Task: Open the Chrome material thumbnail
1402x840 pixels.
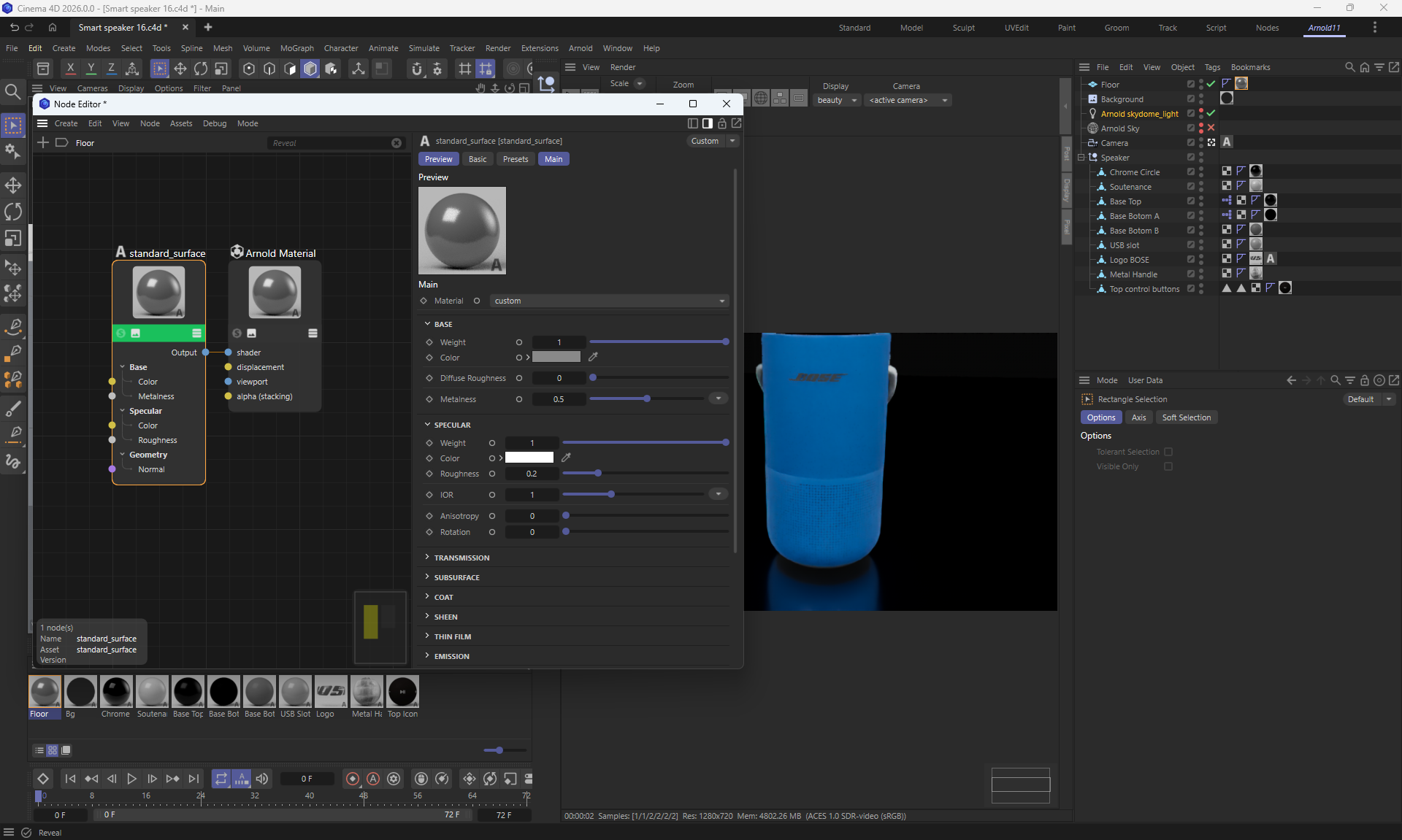Action: 116,692
